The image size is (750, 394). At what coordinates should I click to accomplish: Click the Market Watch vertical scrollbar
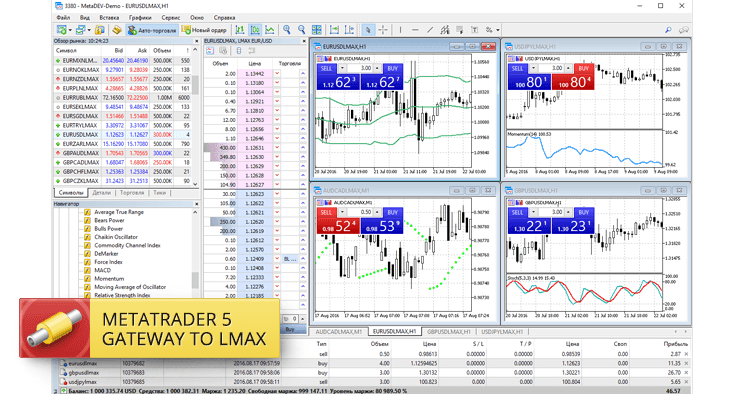195,116
